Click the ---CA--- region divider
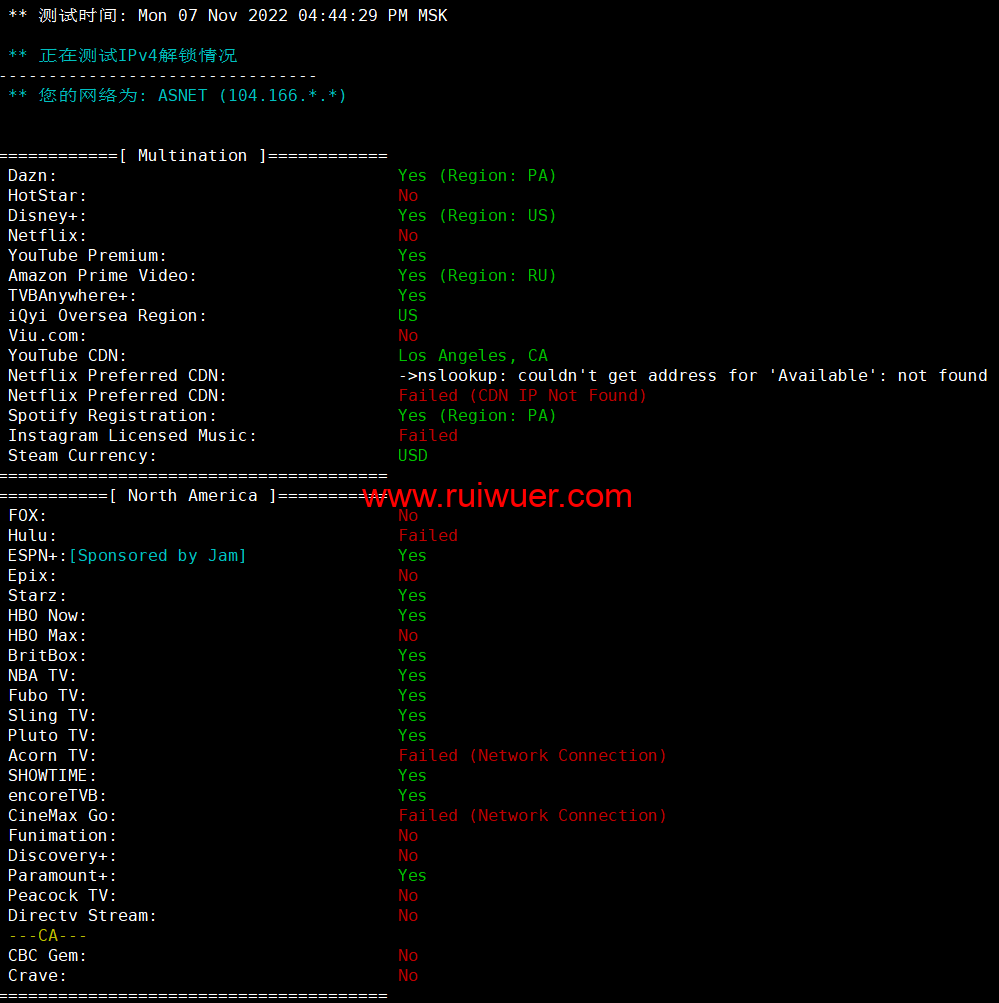 [47, 936]
